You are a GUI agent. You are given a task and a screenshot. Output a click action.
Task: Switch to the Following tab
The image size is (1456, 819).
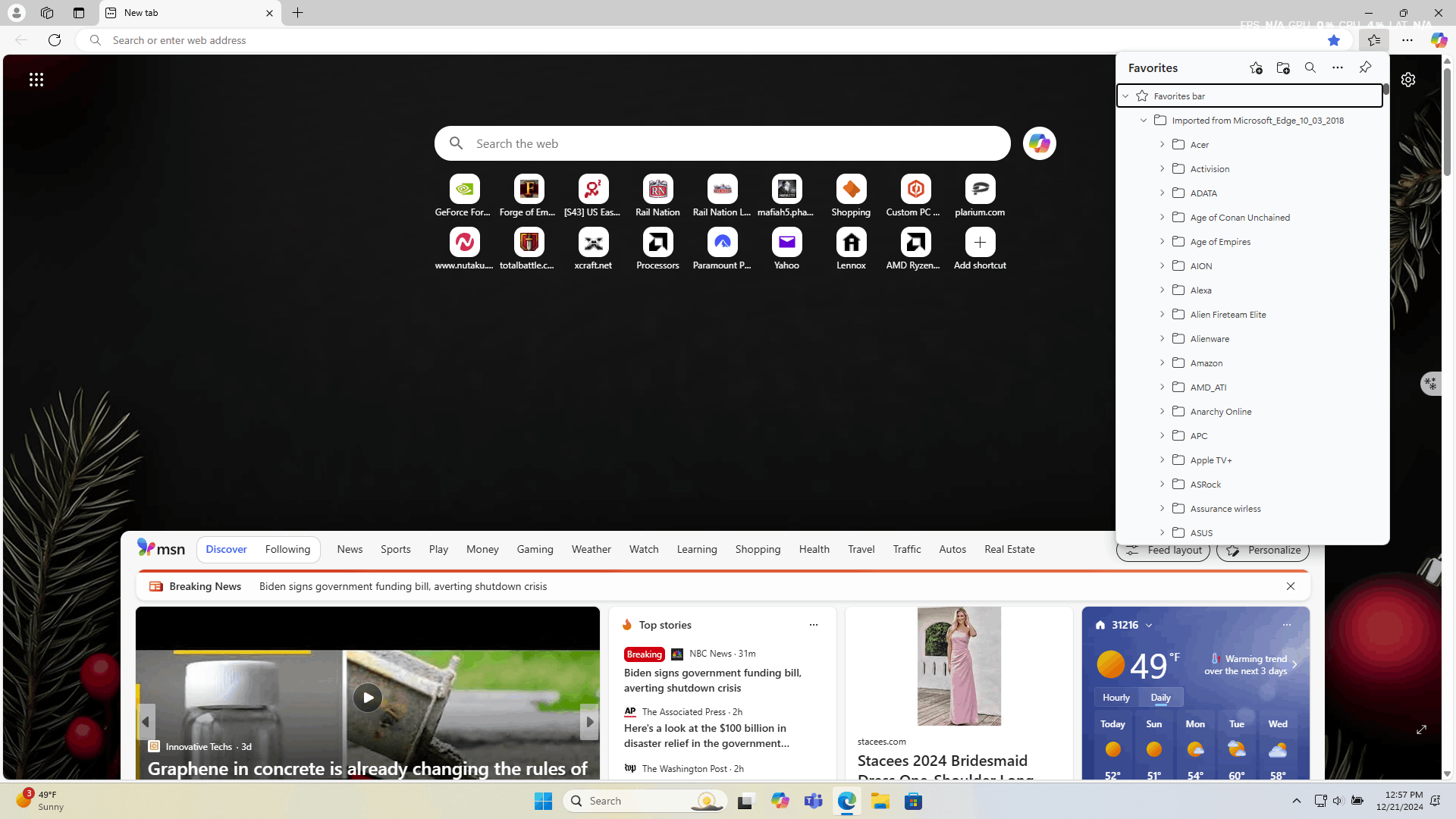click(287, 549)
